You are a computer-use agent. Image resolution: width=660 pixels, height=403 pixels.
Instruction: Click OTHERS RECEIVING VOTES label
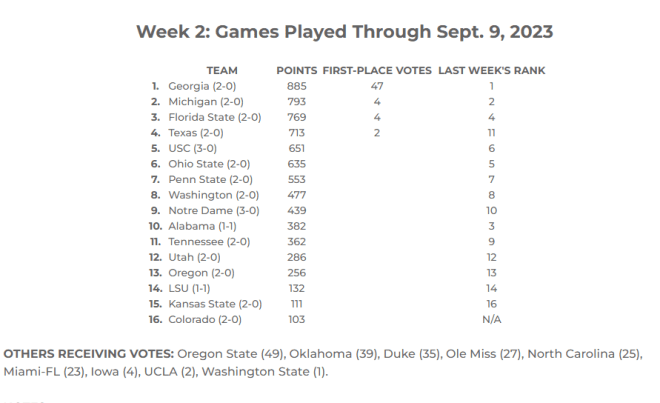coord(88,354)
